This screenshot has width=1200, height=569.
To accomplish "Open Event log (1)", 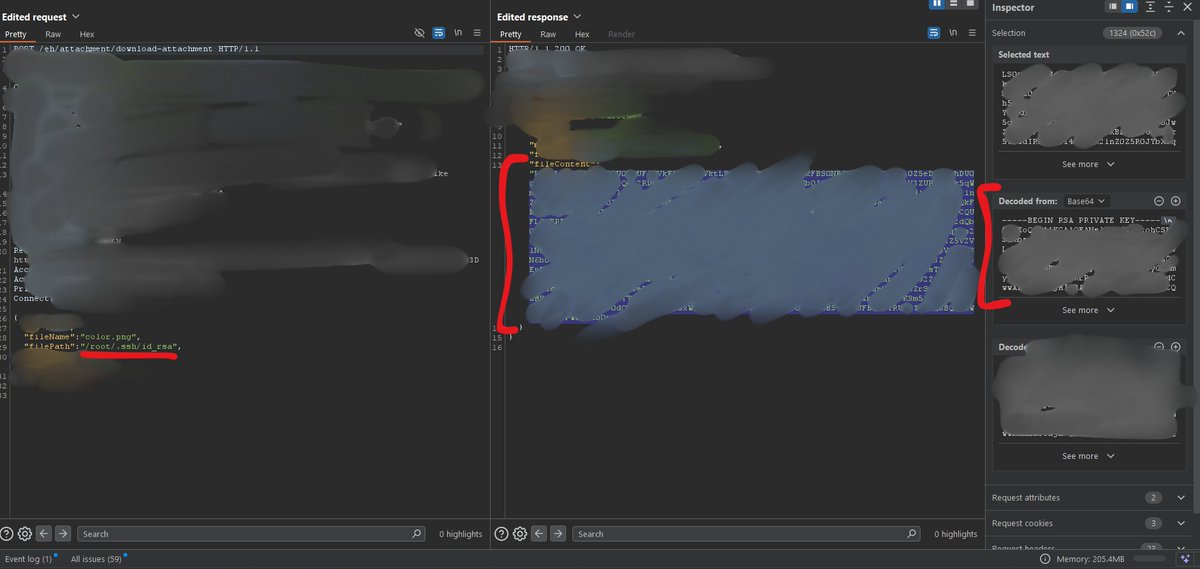I will coord(28,559).
